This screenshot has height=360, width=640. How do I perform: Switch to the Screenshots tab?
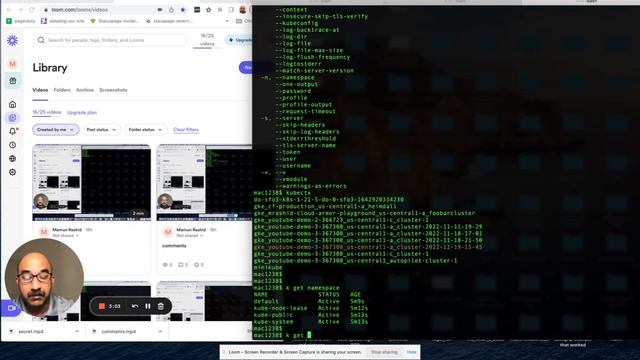113,90
